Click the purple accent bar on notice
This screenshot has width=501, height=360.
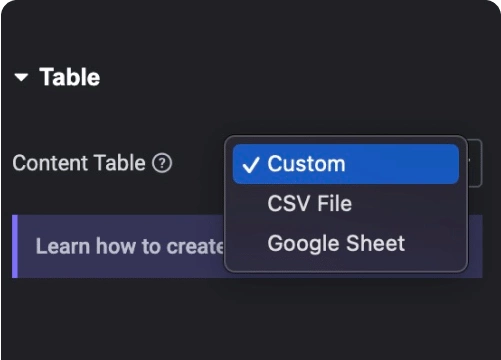pos(15,246)
